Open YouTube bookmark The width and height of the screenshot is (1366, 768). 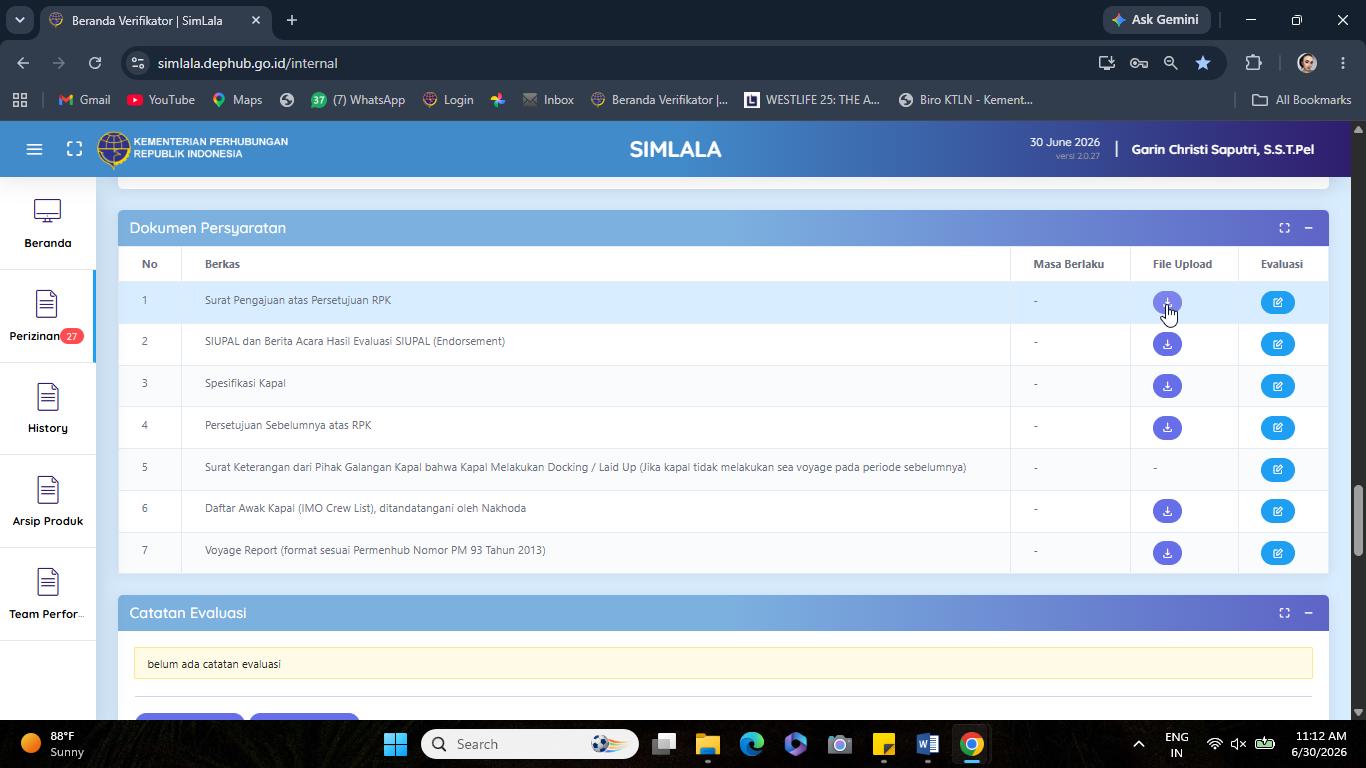[161, 100]
